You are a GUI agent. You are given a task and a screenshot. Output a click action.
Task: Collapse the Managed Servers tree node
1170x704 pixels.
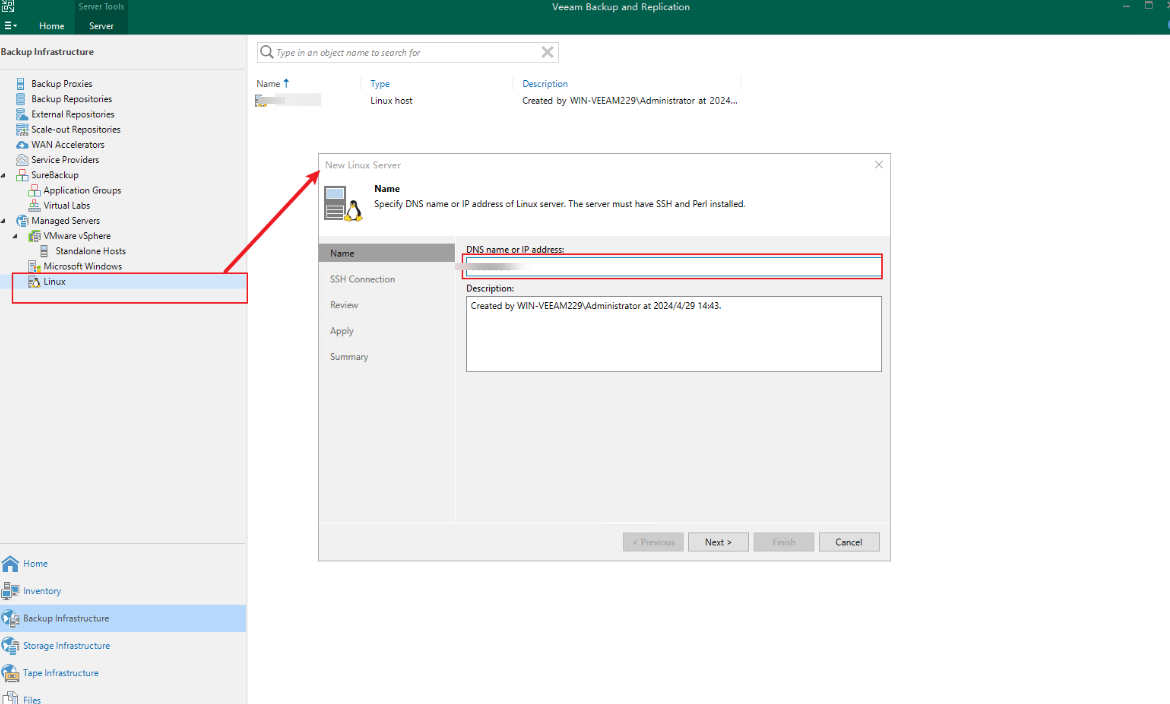5,221
